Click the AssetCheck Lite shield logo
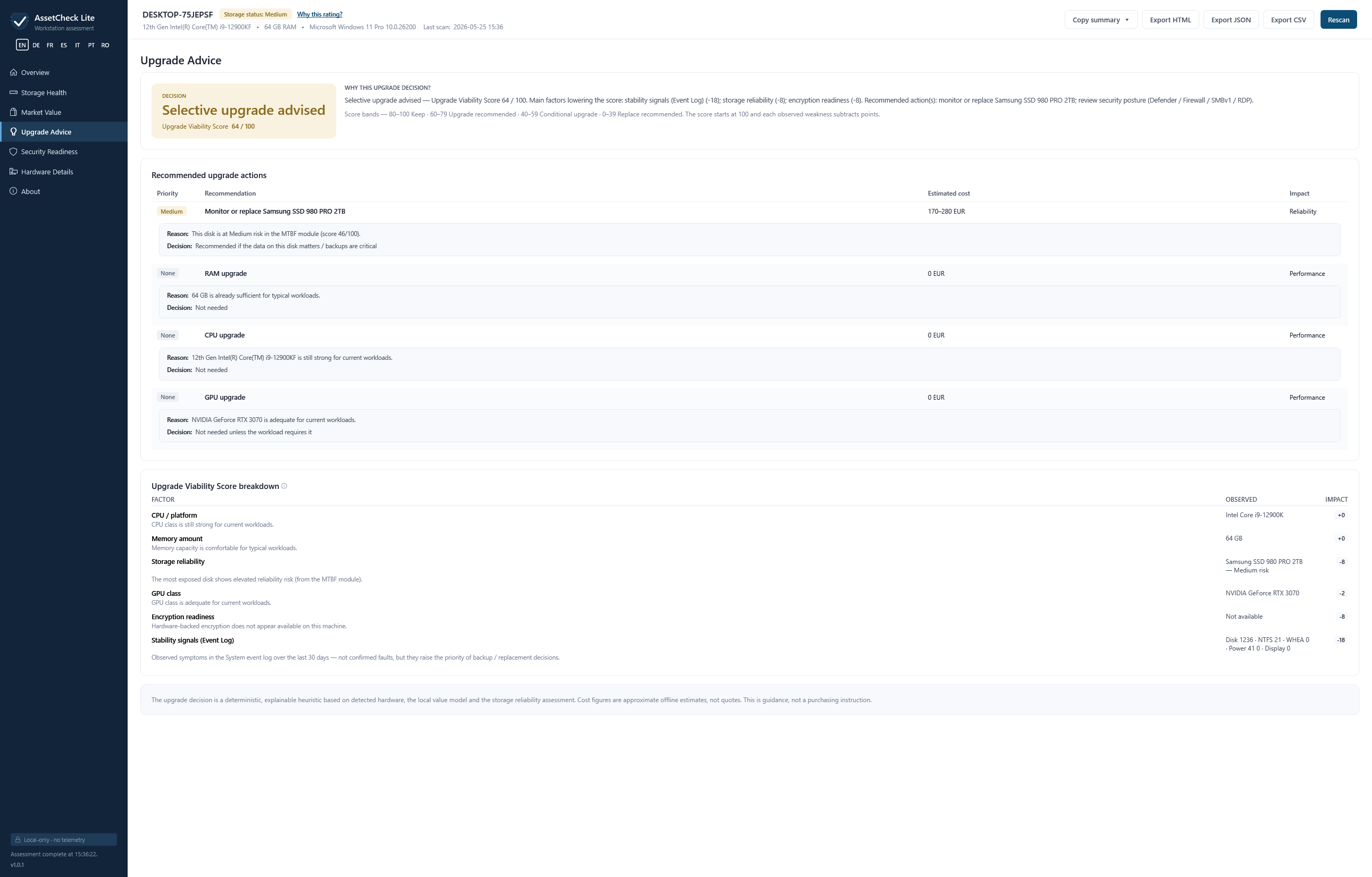 tap(19, 21)
